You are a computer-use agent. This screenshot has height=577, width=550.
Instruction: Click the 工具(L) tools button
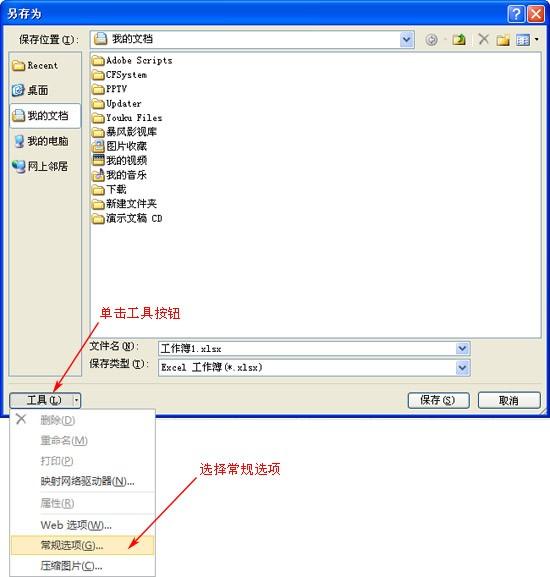click(45, 400)
